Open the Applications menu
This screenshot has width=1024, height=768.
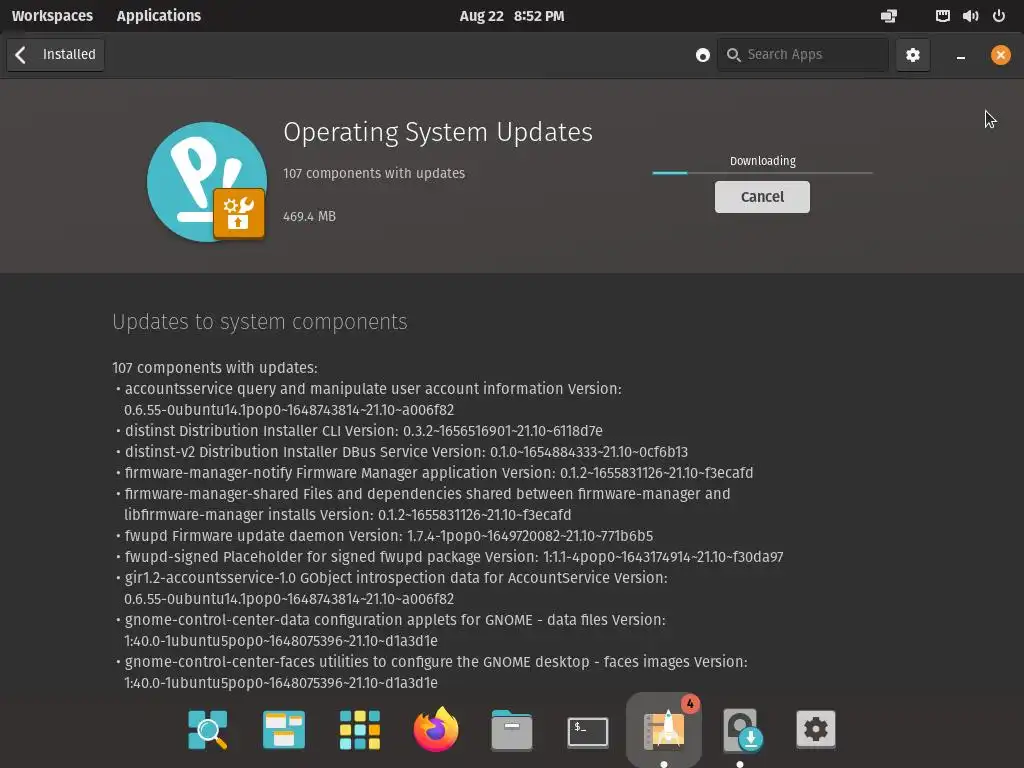(159, 16)
